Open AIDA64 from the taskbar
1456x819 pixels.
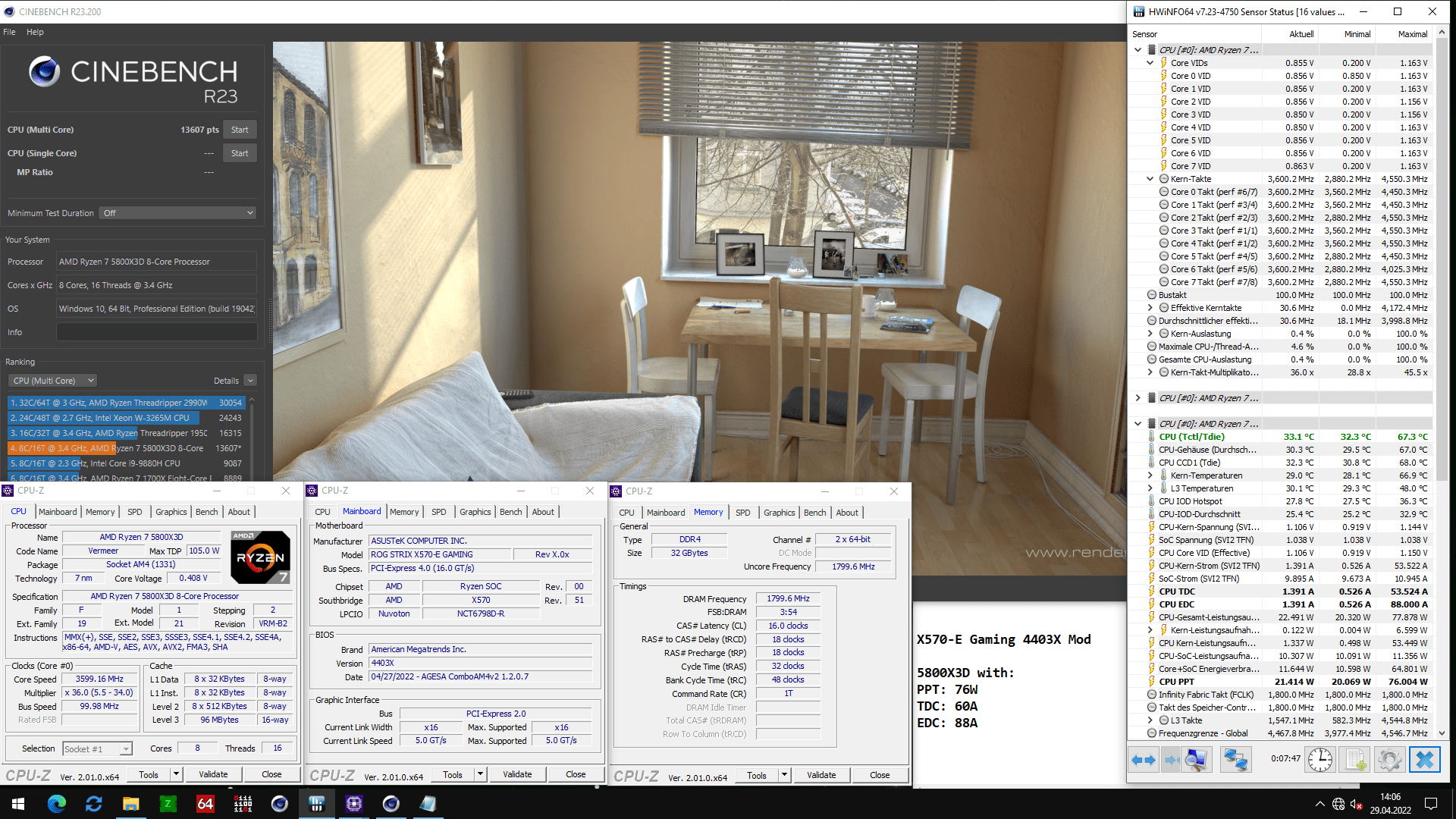pos(206,804)
